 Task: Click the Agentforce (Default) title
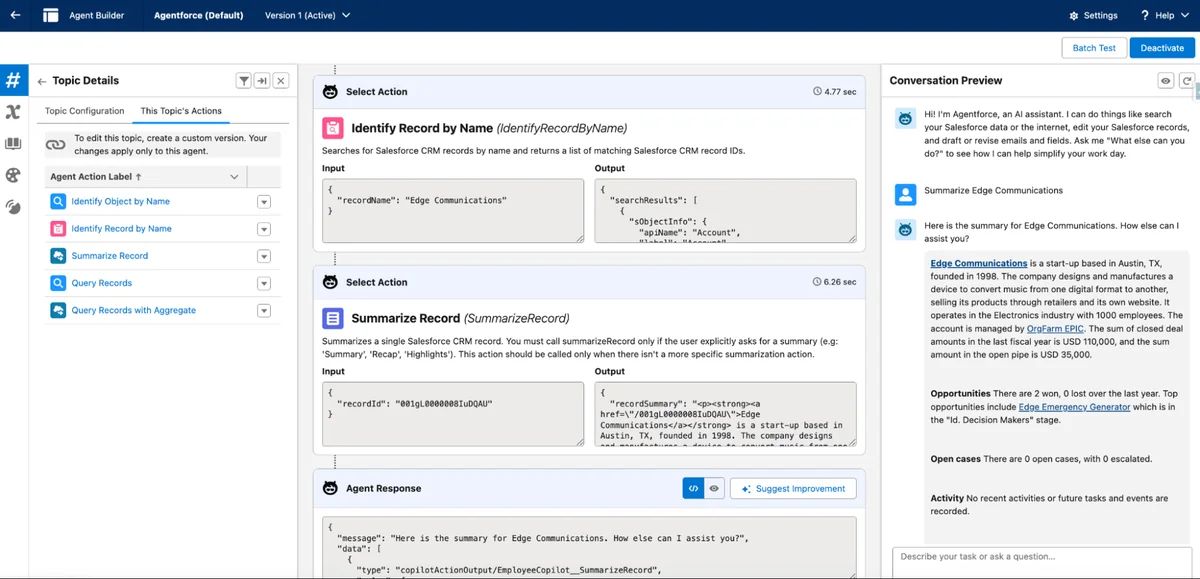[x=198, y=15]
